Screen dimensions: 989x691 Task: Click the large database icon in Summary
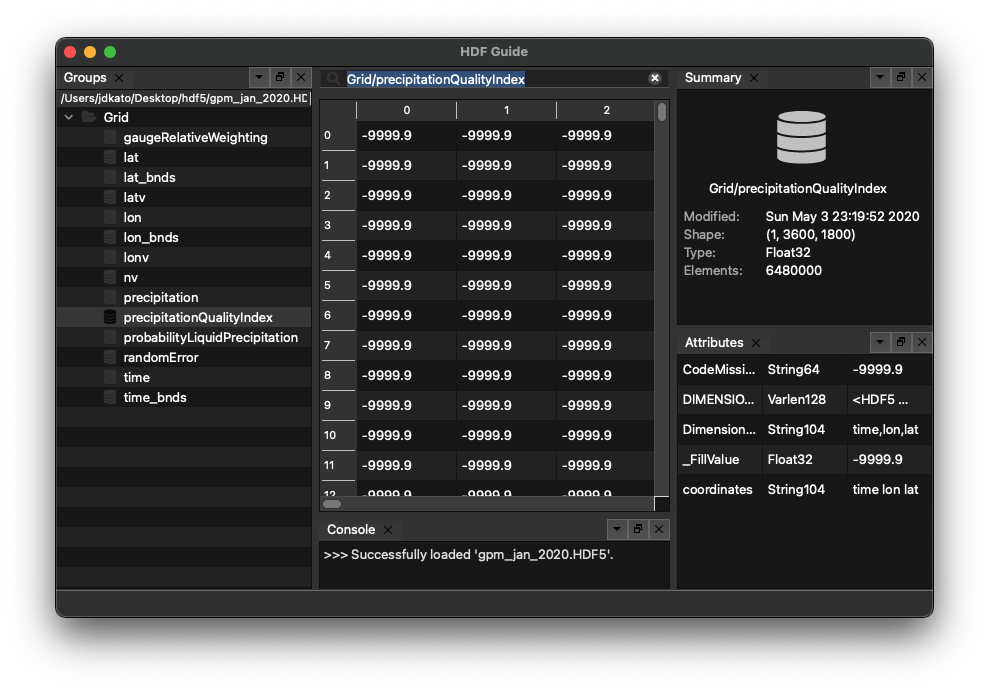(801, 137)
